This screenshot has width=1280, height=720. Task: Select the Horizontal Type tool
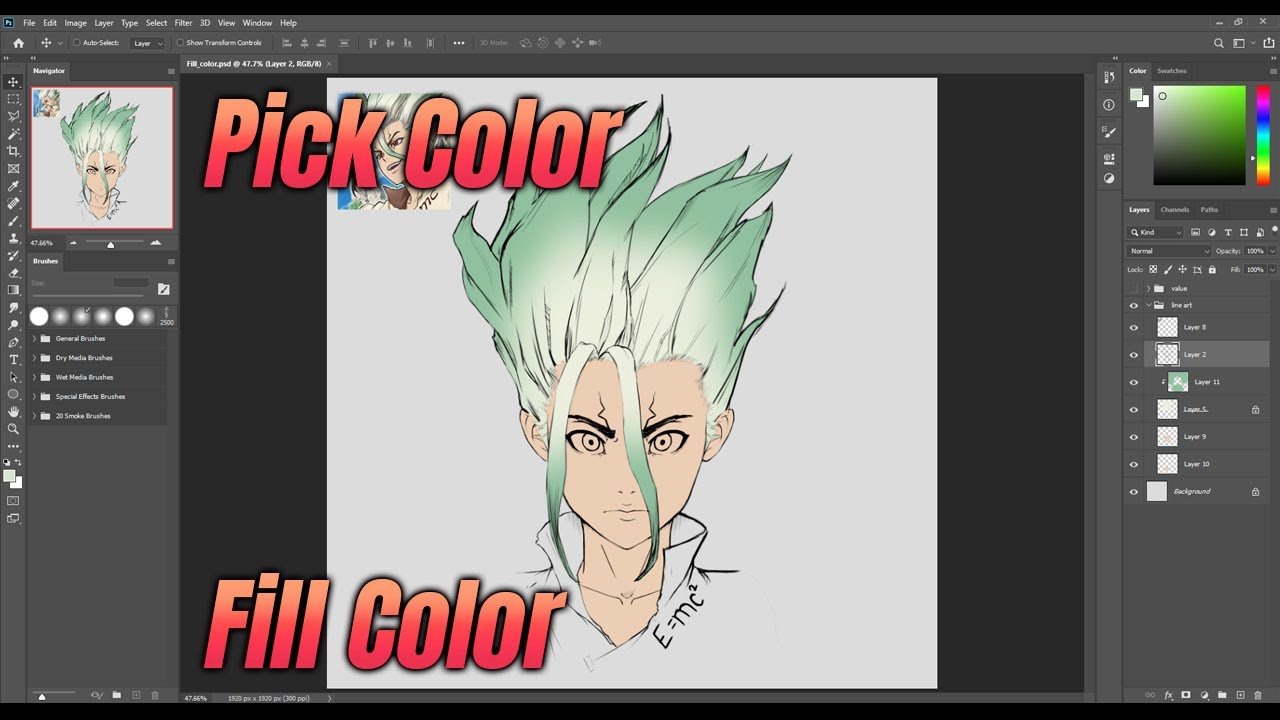pos(13,359)
